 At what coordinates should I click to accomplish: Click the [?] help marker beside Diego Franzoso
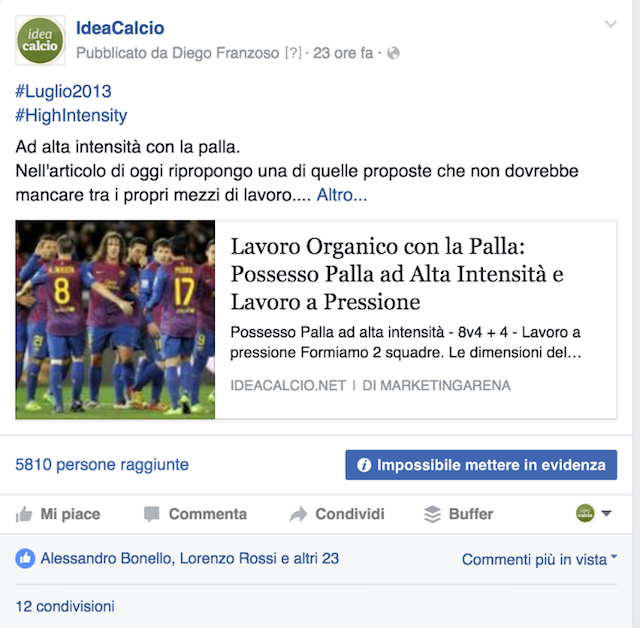(x=293, y=53)
